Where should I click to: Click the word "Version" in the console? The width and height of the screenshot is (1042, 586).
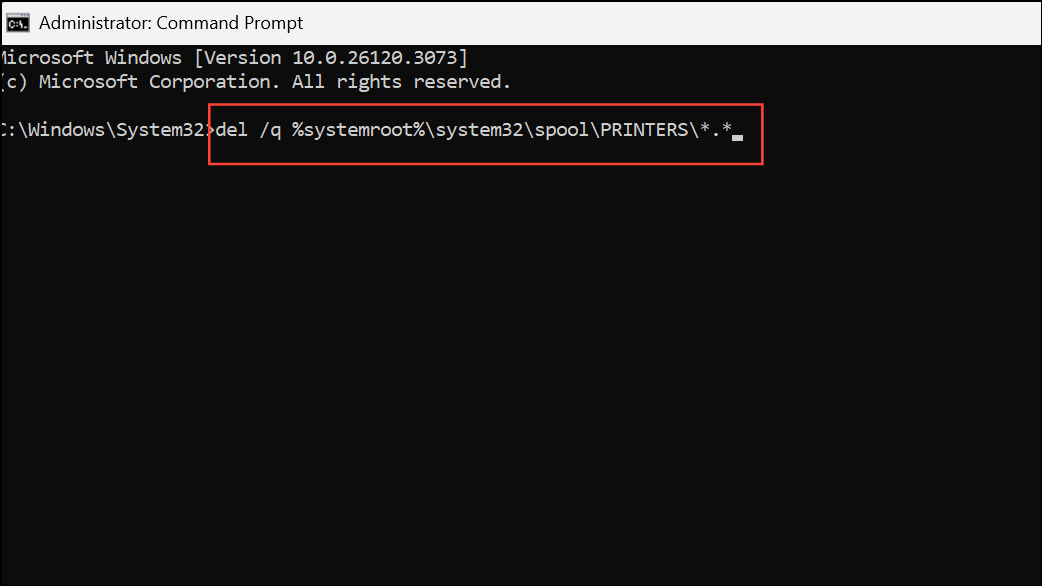click(240, 57)
